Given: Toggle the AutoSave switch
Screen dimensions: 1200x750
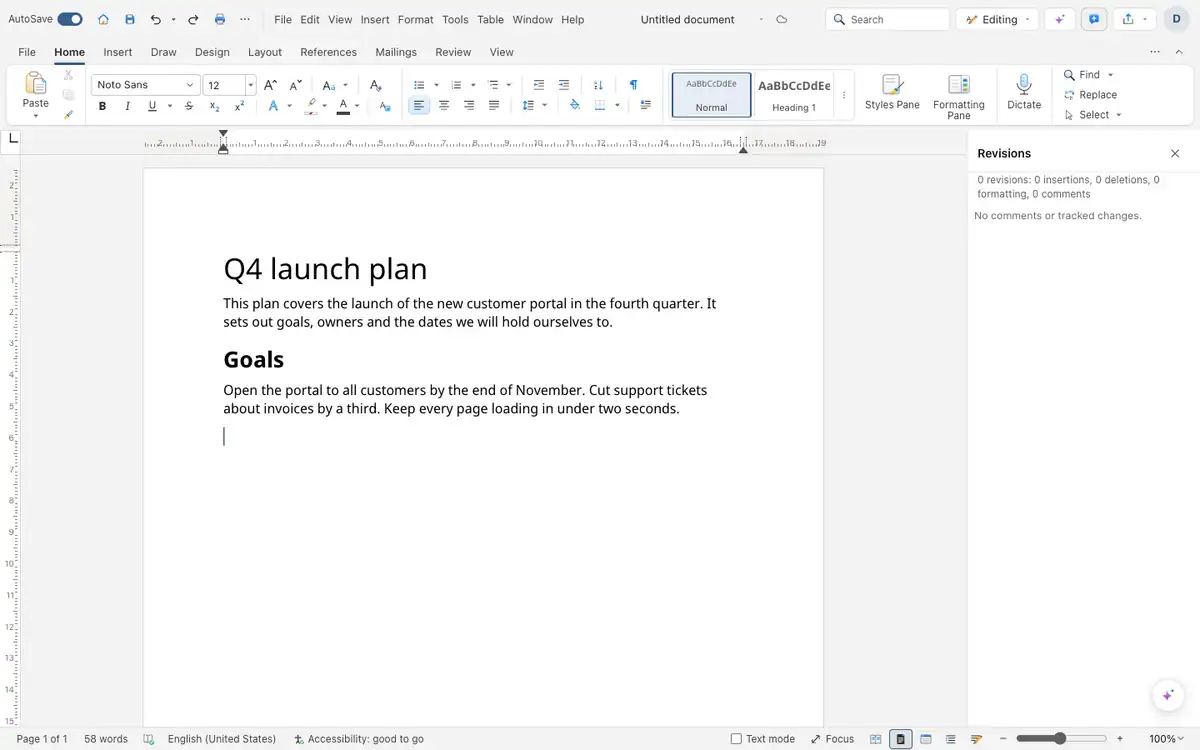Looking at the screenshot, I should coord(70,19).
